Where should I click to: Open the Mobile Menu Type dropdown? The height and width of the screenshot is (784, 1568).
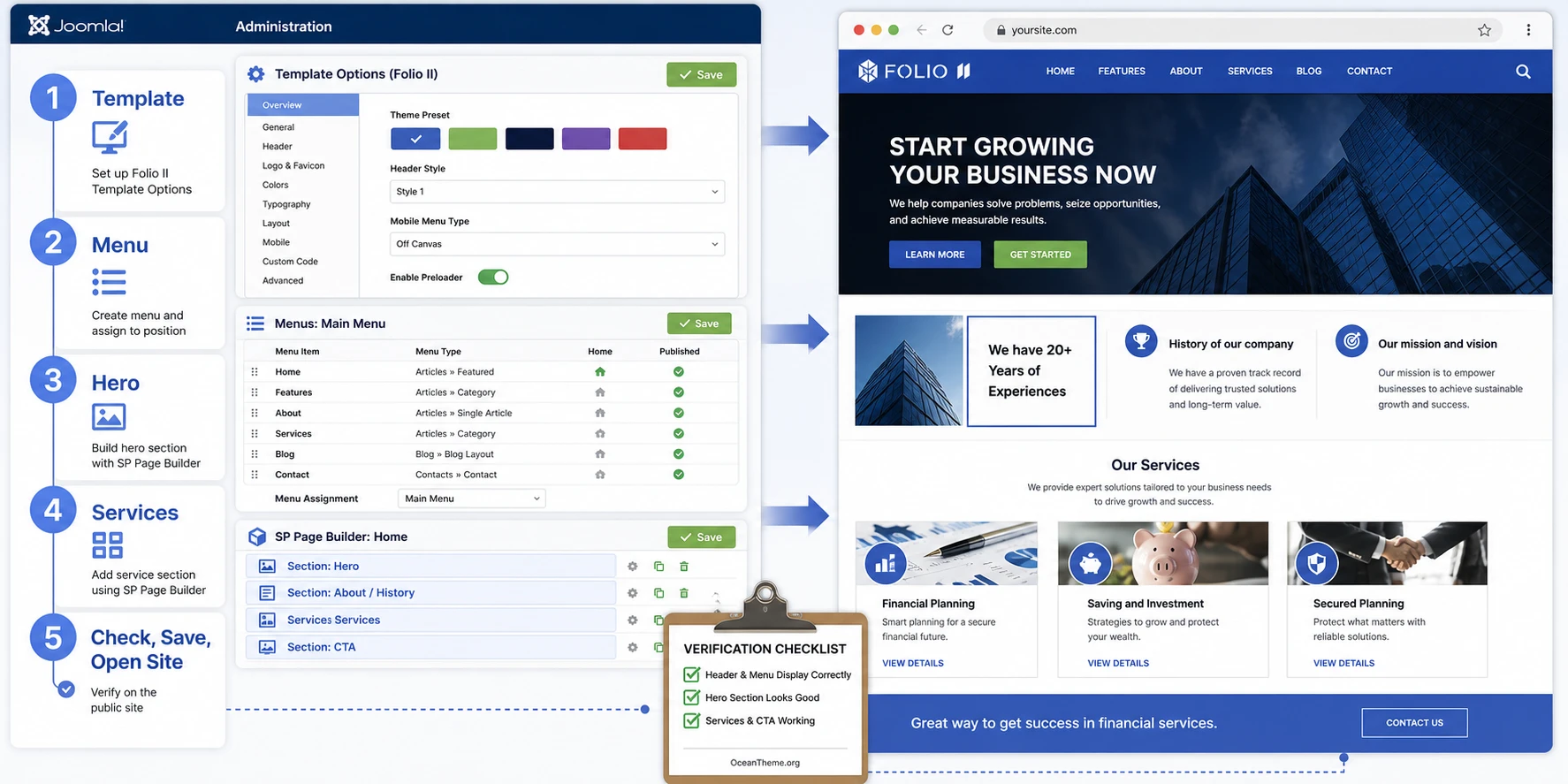(557, 244)
